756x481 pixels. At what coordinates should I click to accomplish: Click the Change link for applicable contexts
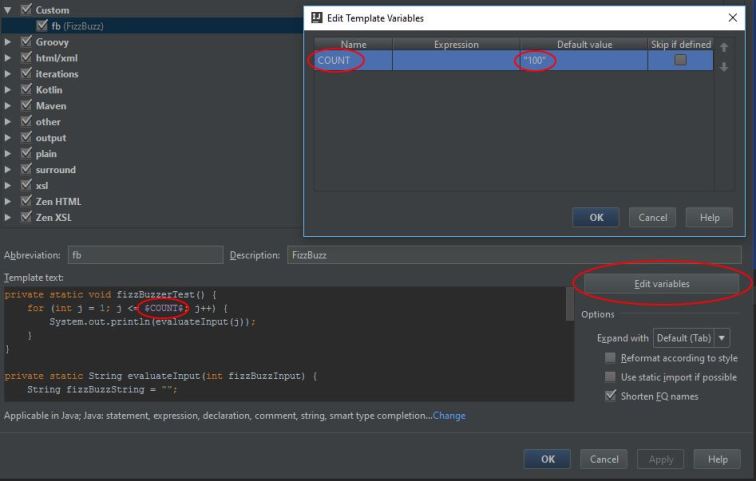(x=449, y=415)
